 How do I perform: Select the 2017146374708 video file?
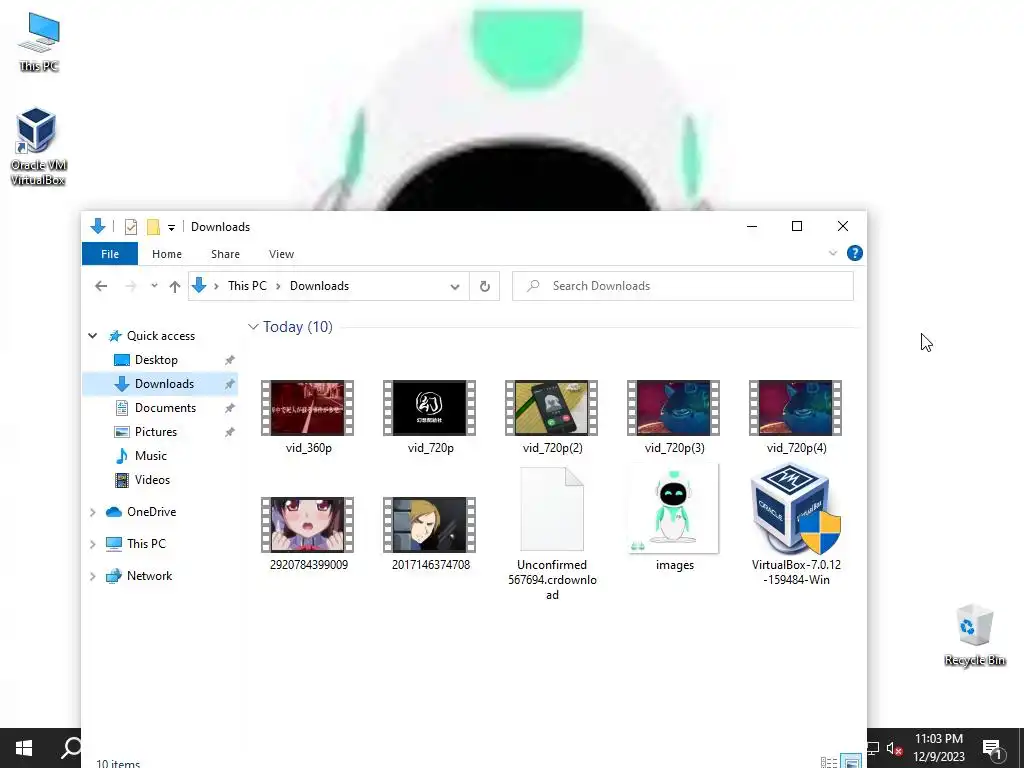430,534
